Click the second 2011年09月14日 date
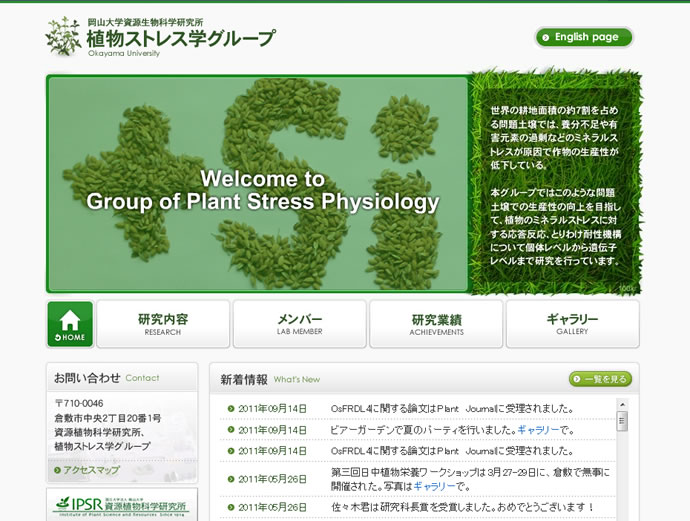The width and height of the screenshot is (690, 521). 272,430
